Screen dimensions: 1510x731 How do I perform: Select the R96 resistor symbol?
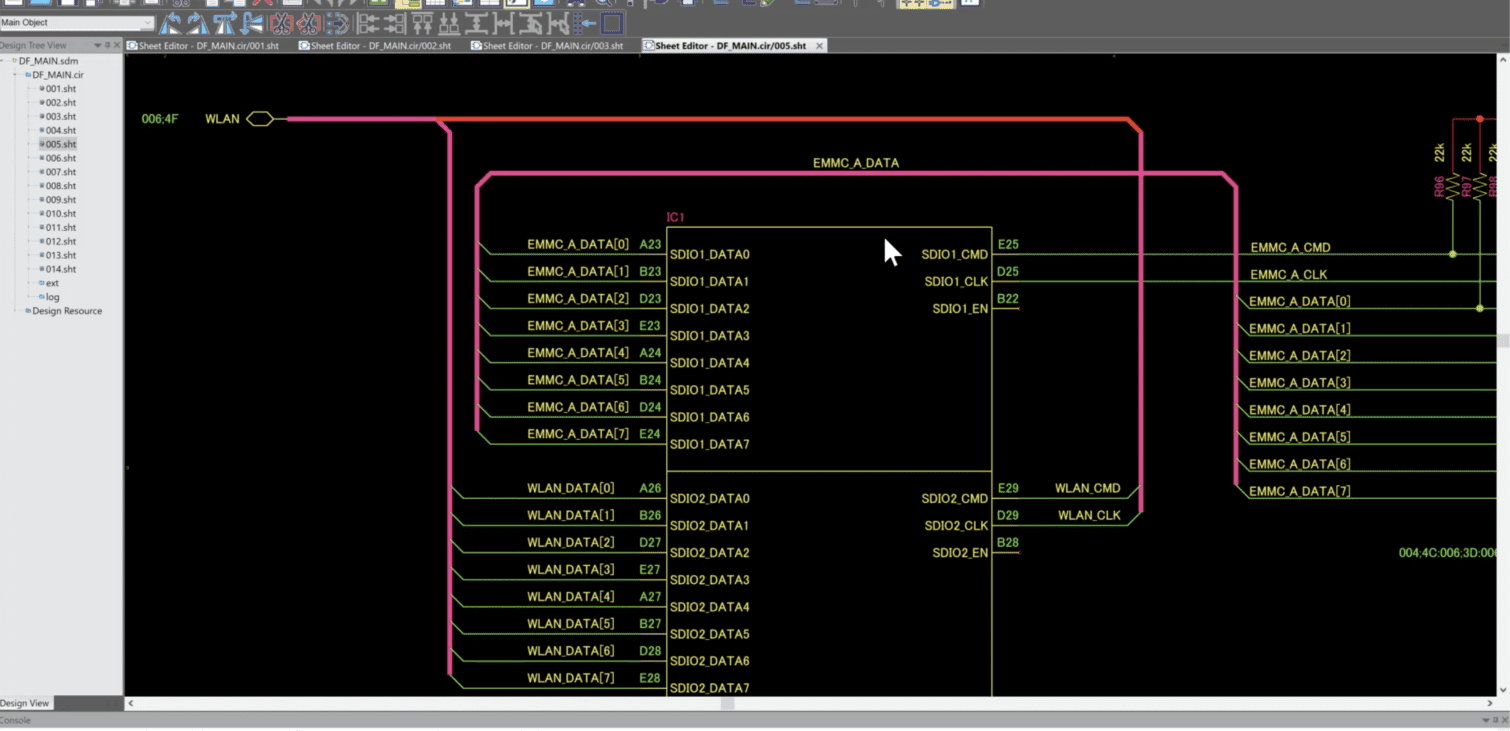tap(1452, 187)
